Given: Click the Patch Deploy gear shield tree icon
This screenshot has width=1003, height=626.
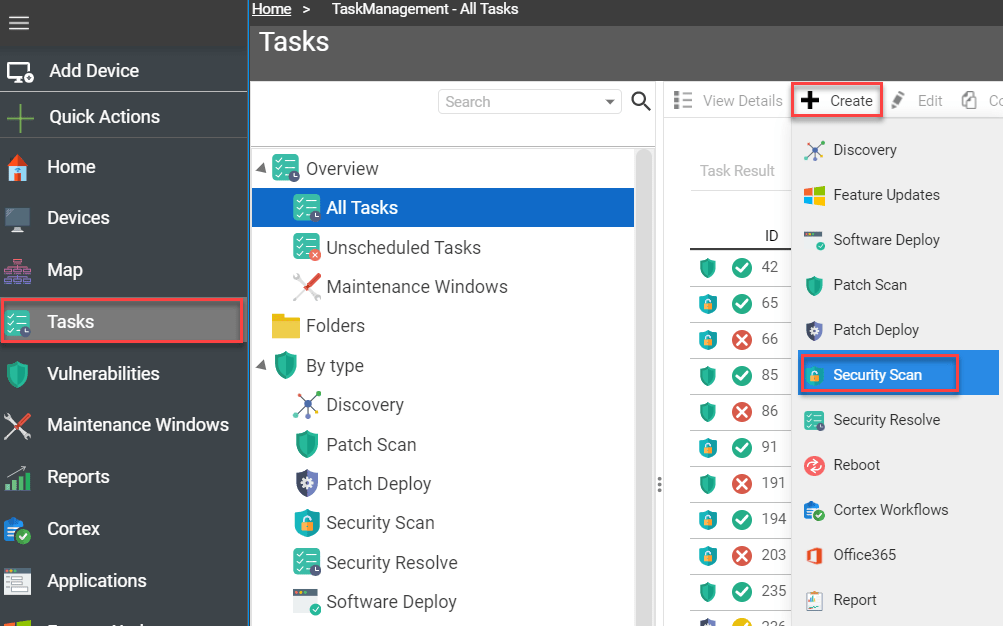Looking at the screenshot, I should coord(307,483).
